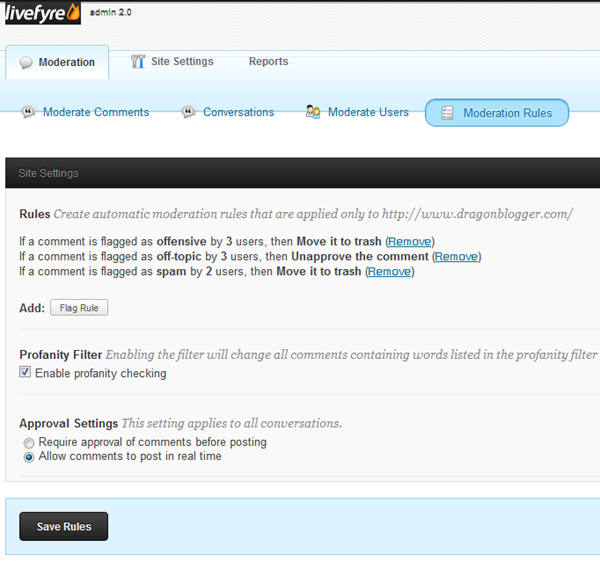Screen dimensions: 600x562
Task: Click the admin 2.0 label
Action: [x=111, y=12]
